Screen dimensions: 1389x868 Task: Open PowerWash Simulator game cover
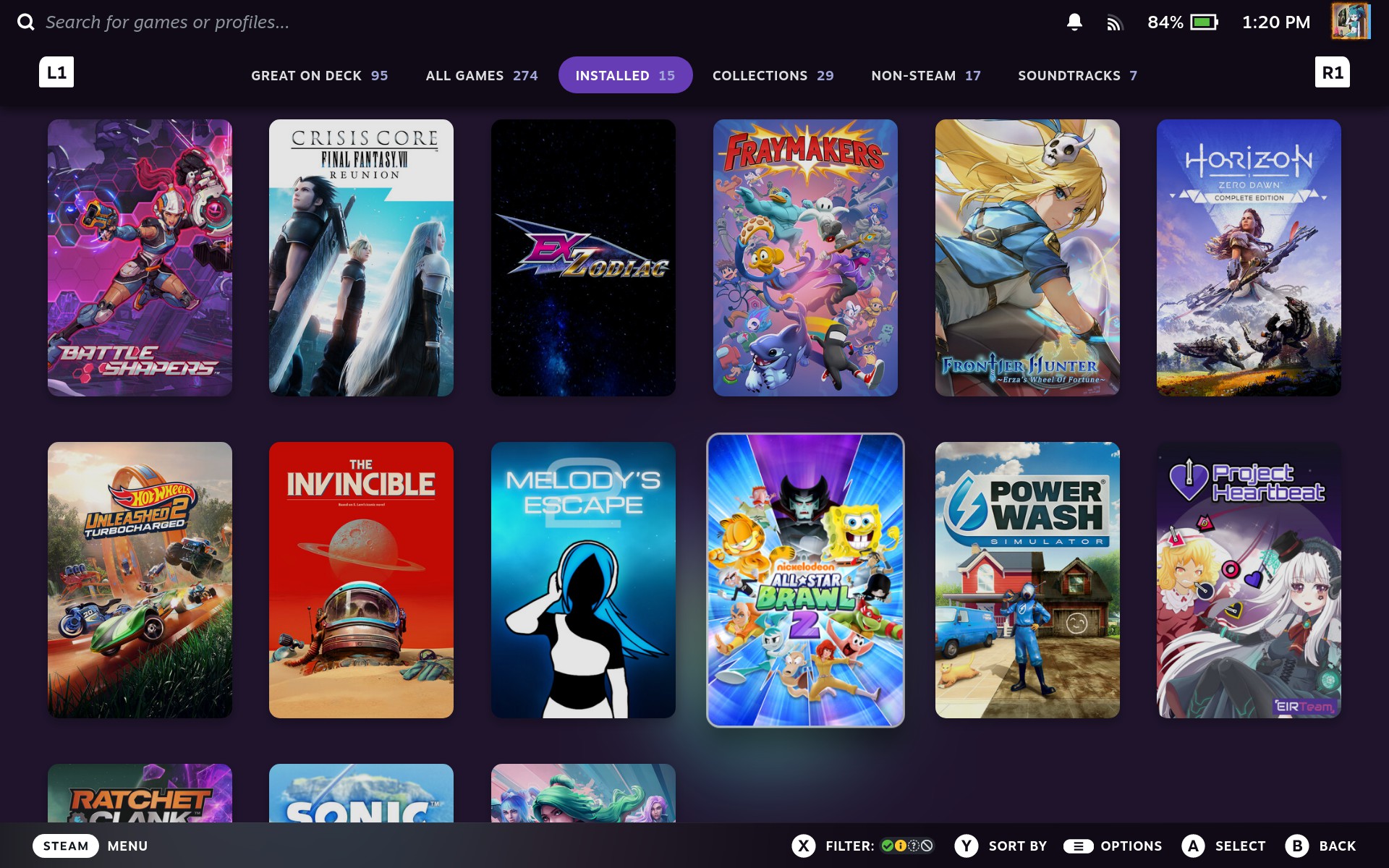pyautogui.click(x=1027, y=580)
